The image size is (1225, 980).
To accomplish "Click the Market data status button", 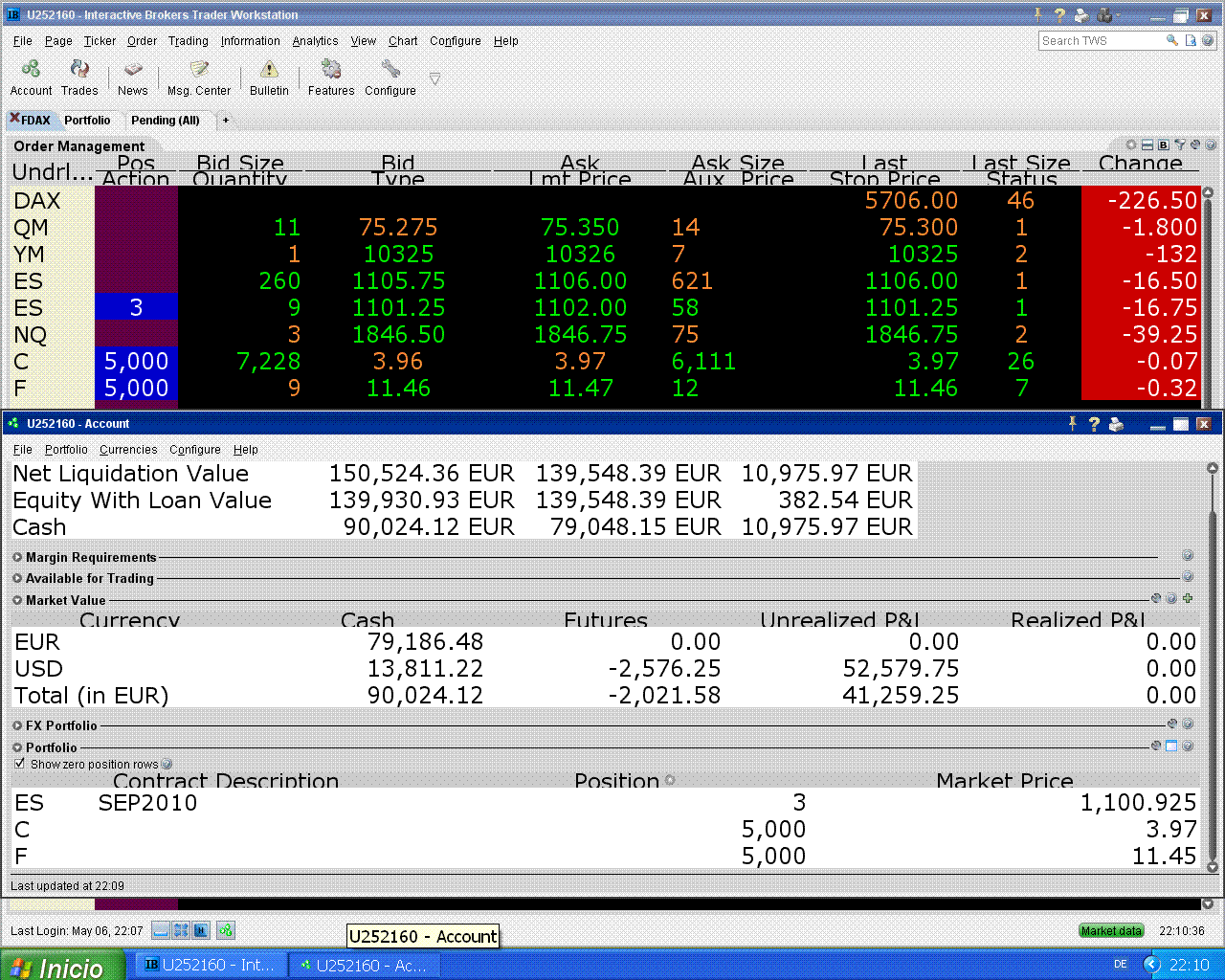I will 1110,930.
